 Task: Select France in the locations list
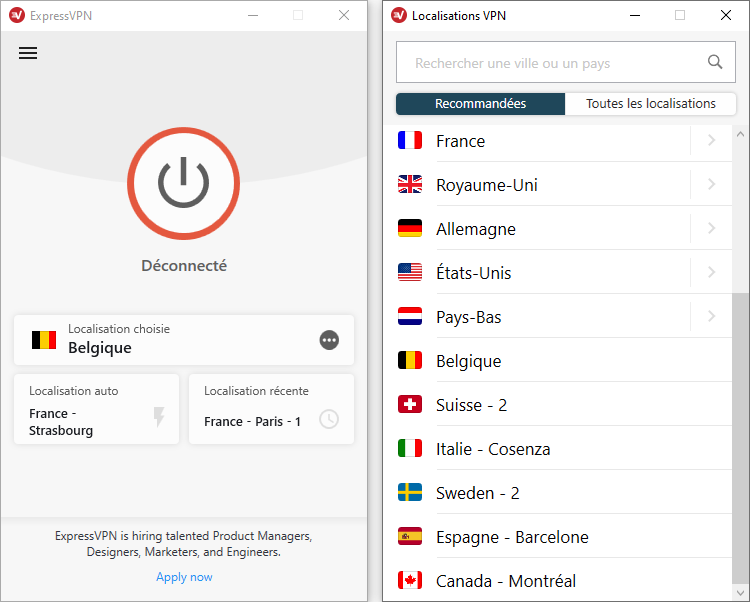(x=558, y=141)
